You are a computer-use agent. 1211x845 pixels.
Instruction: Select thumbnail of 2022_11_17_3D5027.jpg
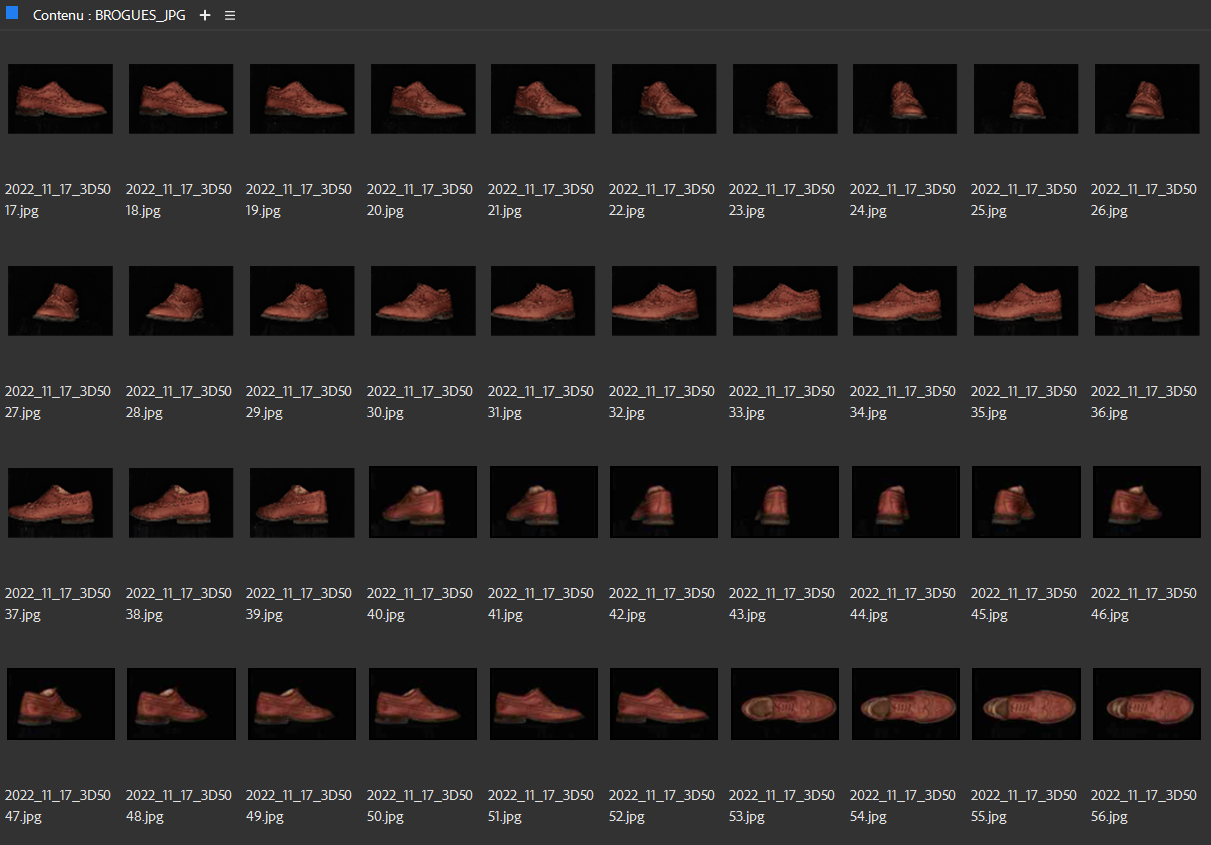click(60, 301)
